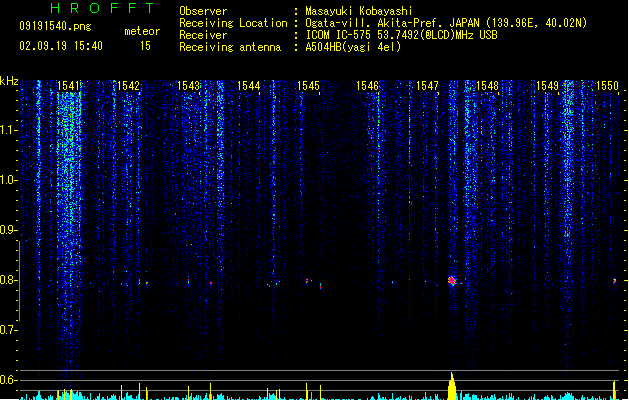Select the Ogata-vill. Akita-Pref. JAPAN location text
The width and height of the screenshot is (629, 400).
pos(446,23)
